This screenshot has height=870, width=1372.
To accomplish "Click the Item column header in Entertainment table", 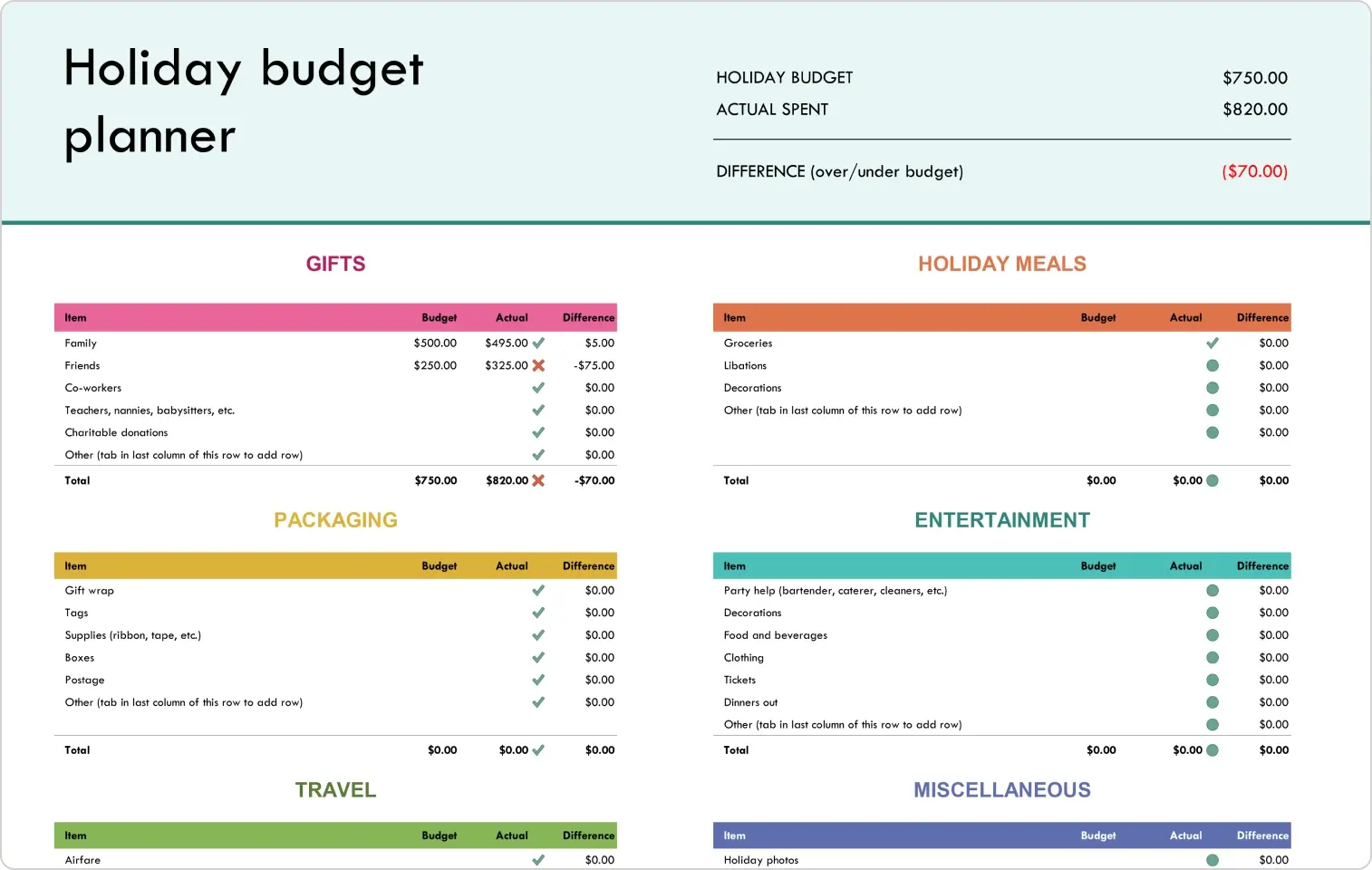I will click(735, 566).
